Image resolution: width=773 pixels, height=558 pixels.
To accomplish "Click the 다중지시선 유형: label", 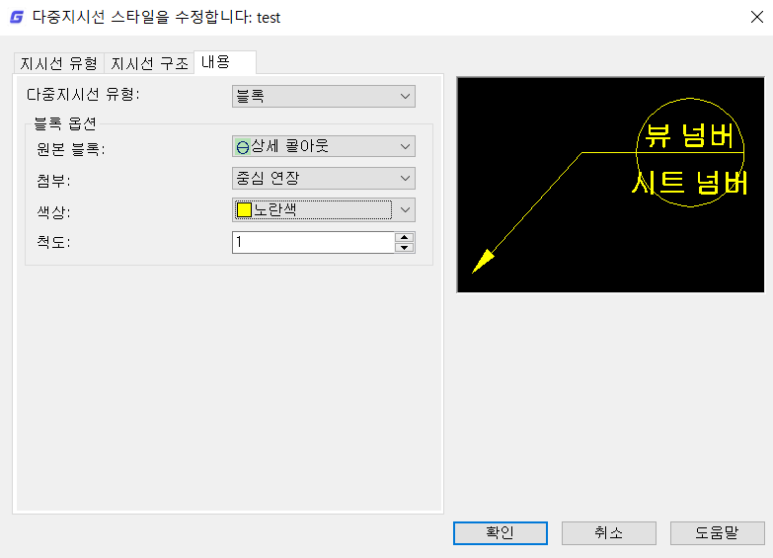I will coord(83,94).
